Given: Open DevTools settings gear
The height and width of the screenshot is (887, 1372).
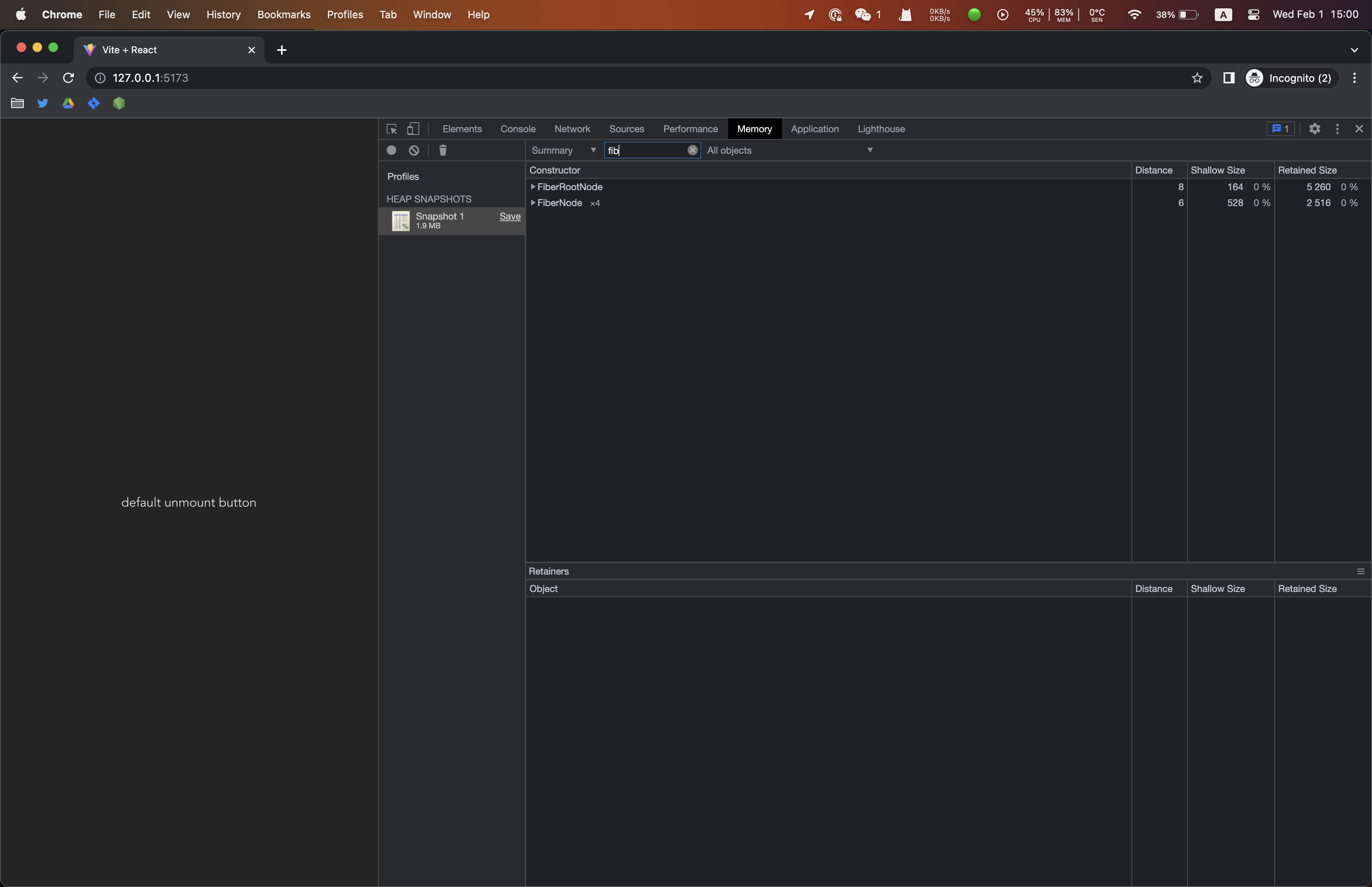Looking at the screenshot, I should [x=1316, y=128].
